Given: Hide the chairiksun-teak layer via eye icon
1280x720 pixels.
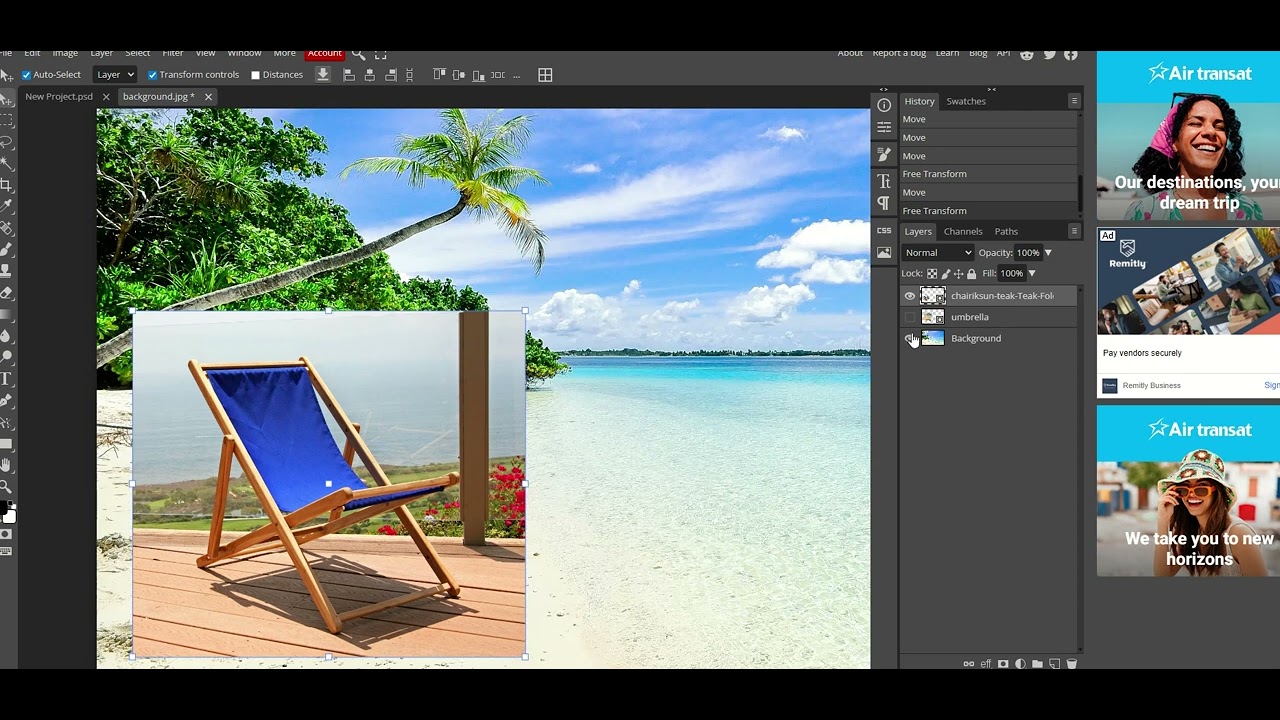Looking at the screenshot, I should pyautogui.click(x=909, y=296).
